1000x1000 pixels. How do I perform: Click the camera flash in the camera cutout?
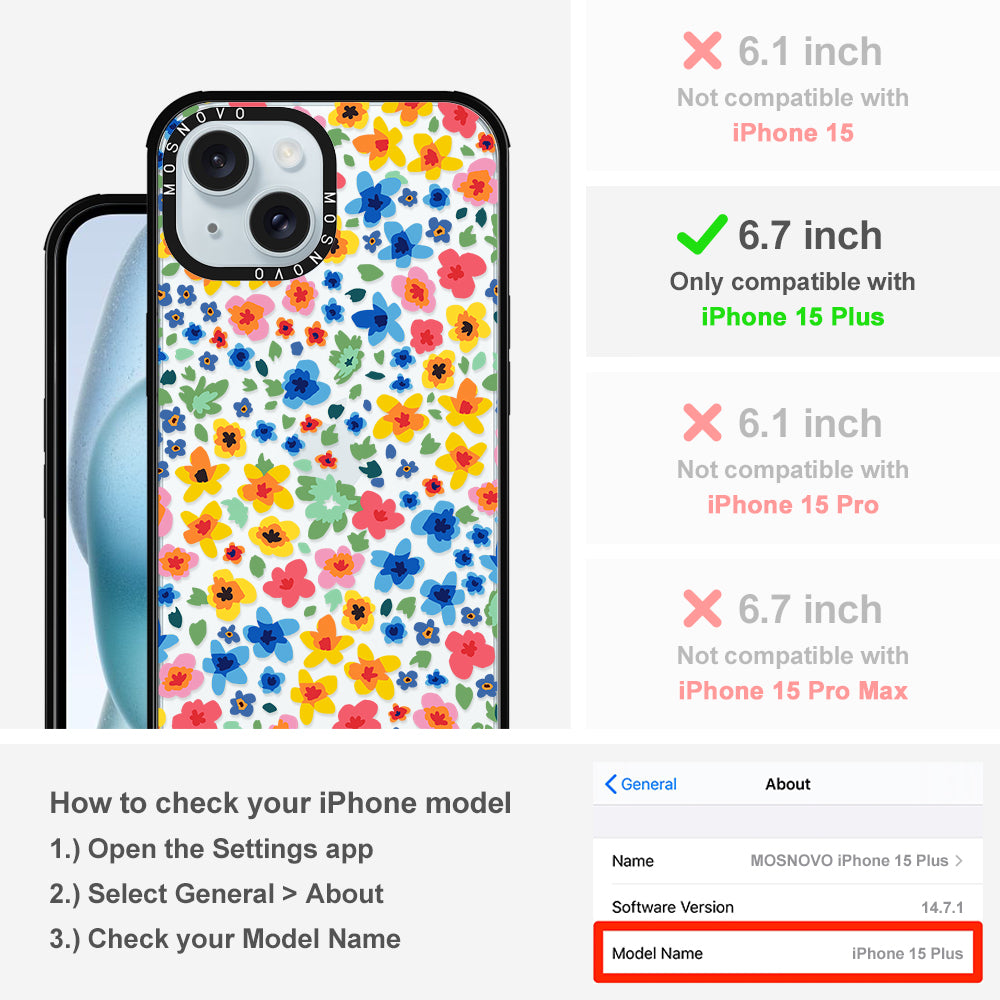[287, 154]
